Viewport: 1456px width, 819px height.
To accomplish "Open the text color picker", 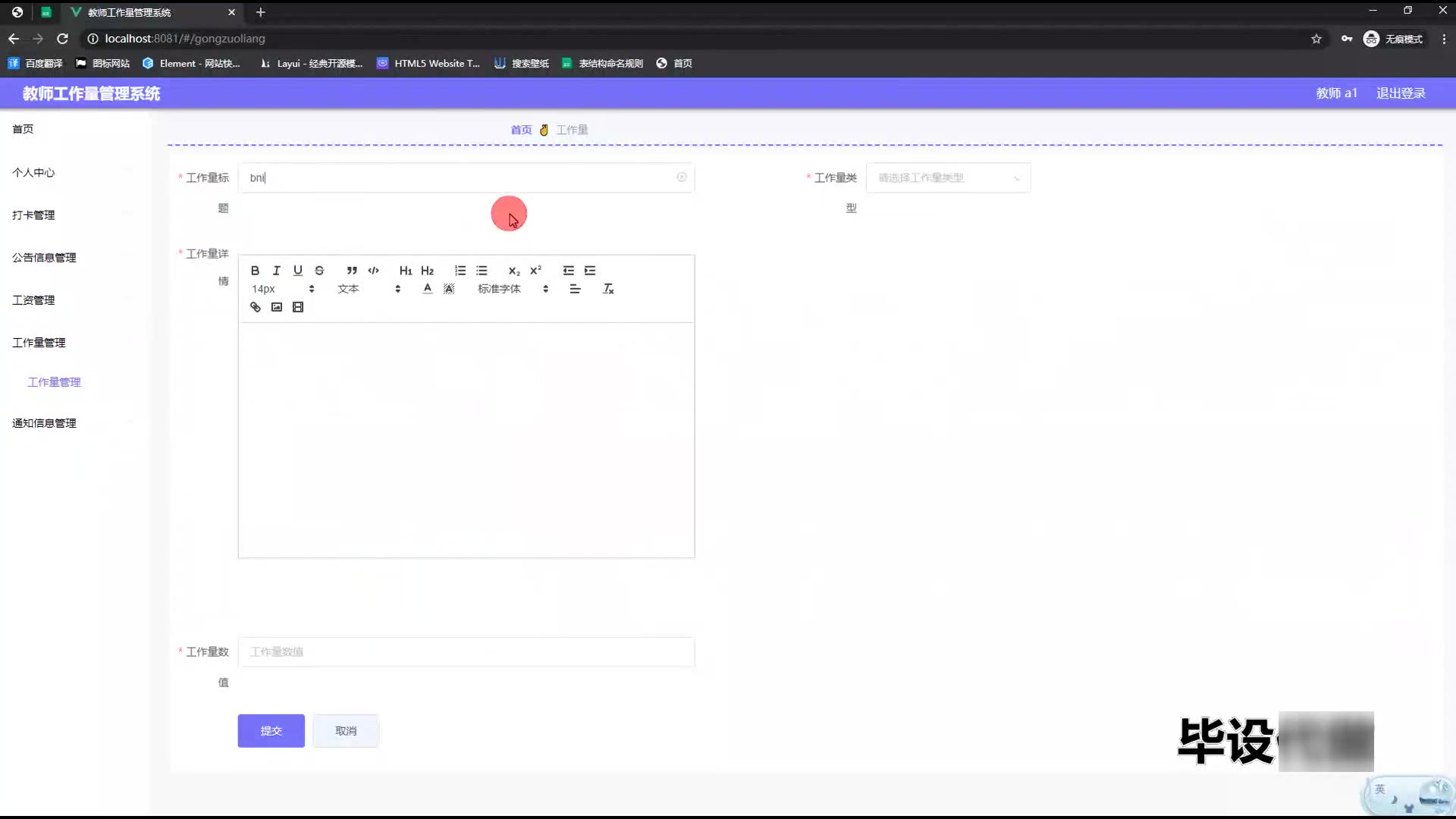I will click(428, 289).
